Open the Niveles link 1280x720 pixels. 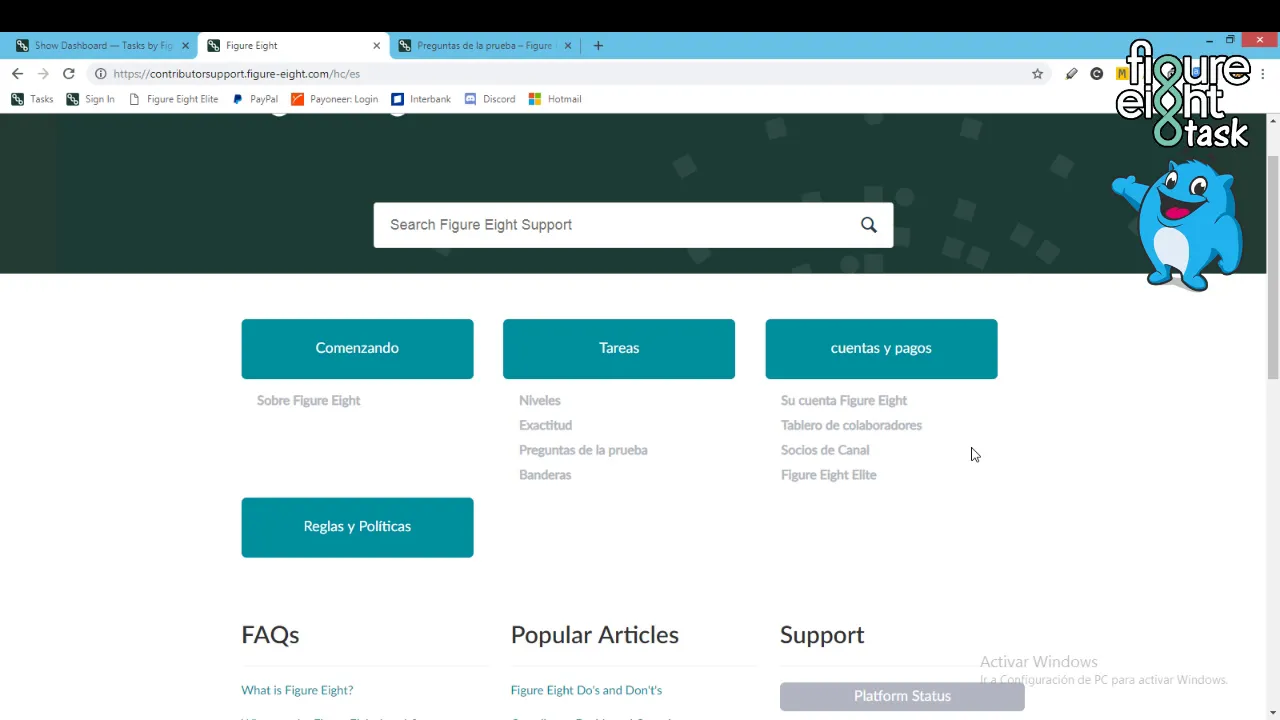(540, 400)
